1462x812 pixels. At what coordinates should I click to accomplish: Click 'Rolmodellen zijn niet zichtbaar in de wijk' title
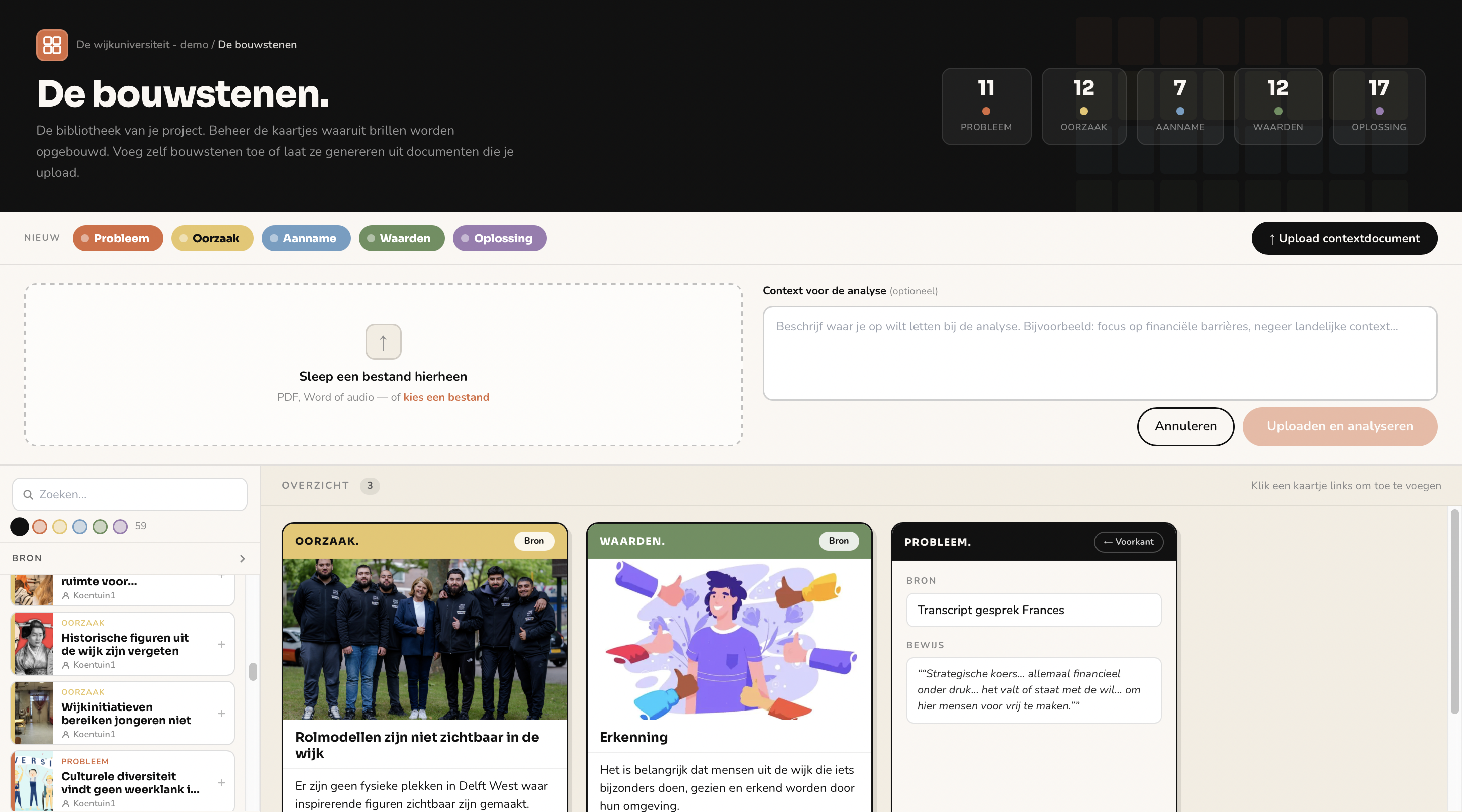pyautogui.click(x=417, y=745)
